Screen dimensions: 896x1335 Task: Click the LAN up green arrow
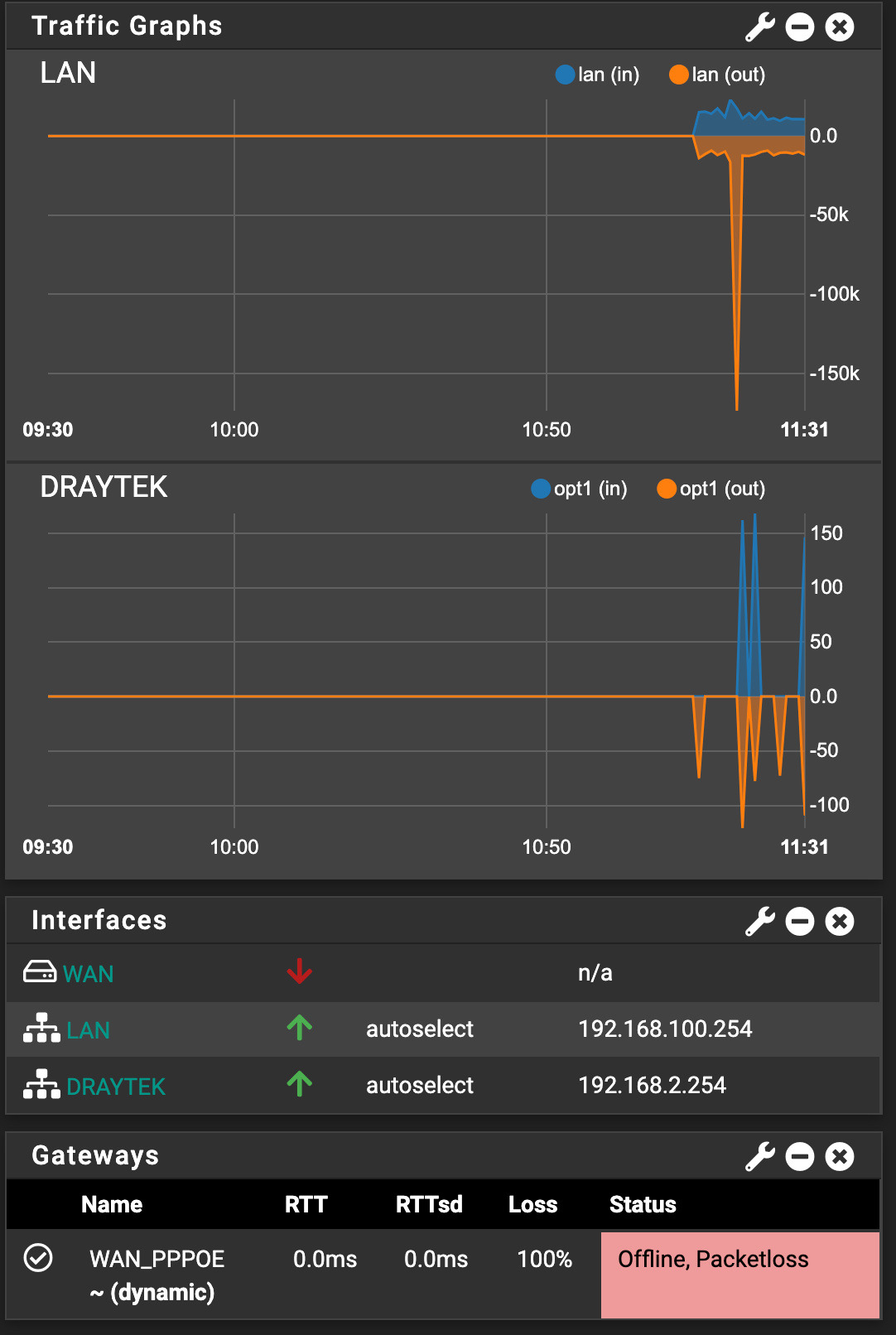point(299,1028)
